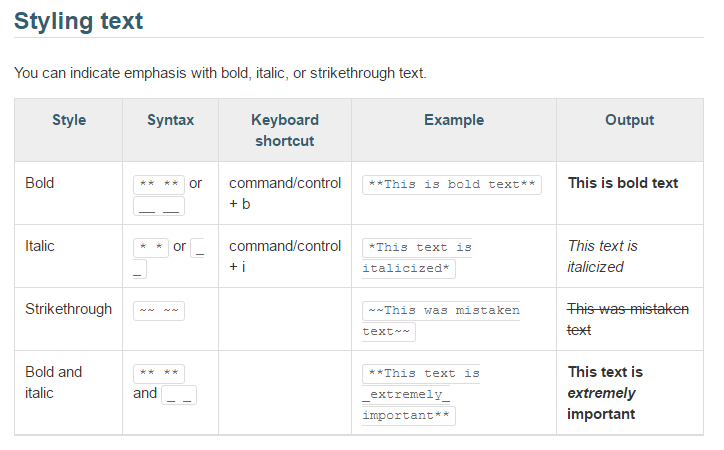Click the "This text is extremely important" output
This screenshot has width=724, height=450.
point(605,392)
